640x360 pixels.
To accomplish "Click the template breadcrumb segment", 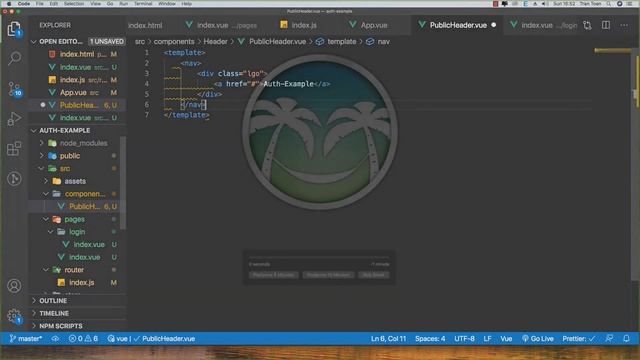I will click(x=336, y=42).
